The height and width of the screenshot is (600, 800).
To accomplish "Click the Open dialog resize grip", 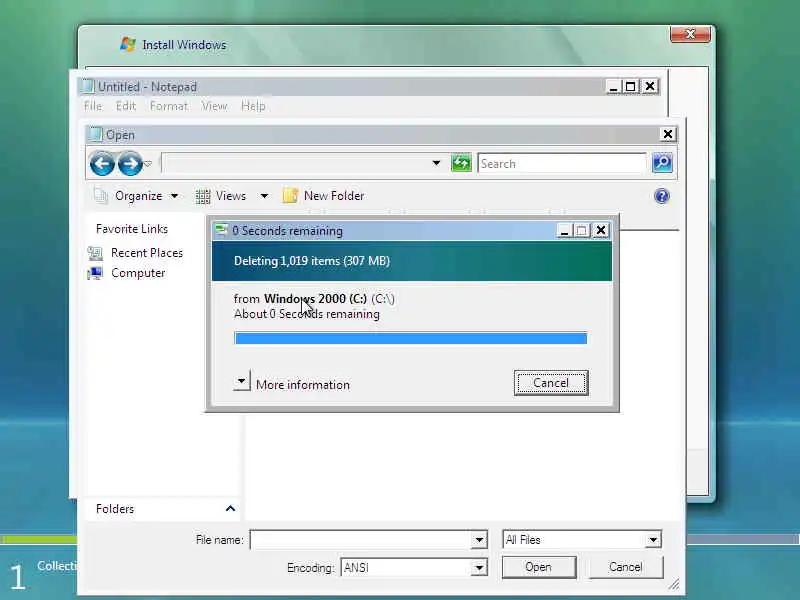I will [x=674, y=584].
